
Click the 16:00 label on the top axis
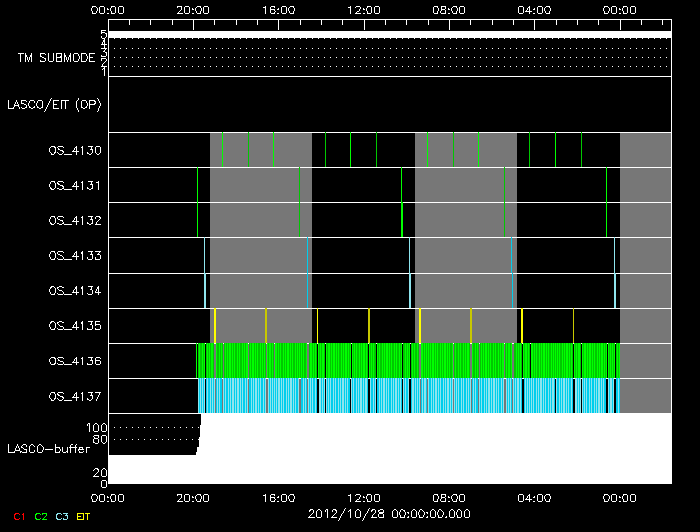tap(279, 10)
